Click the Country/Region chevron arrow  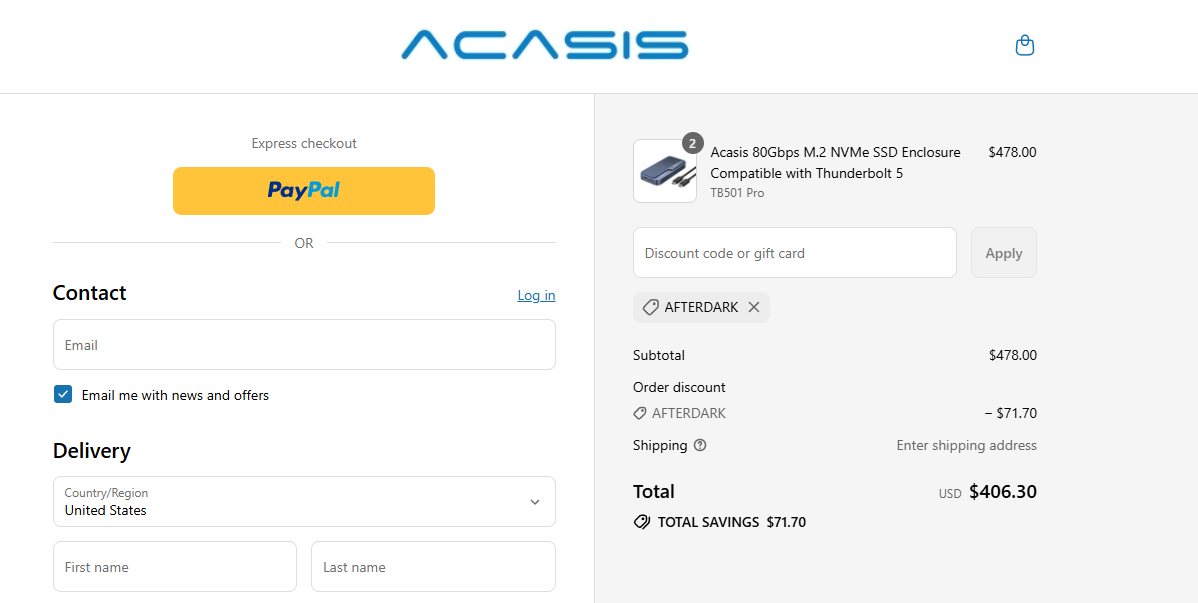click(x=535, y=502)
